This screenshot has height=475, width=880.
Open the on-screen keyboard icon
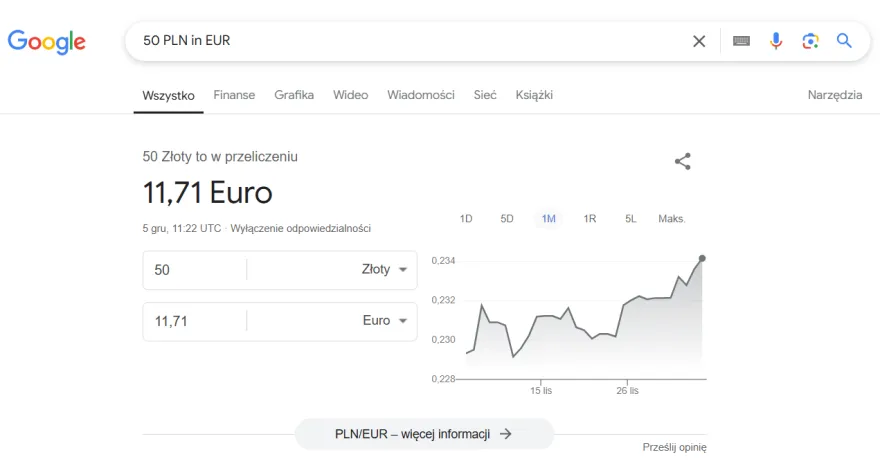[x=741, y=41]
